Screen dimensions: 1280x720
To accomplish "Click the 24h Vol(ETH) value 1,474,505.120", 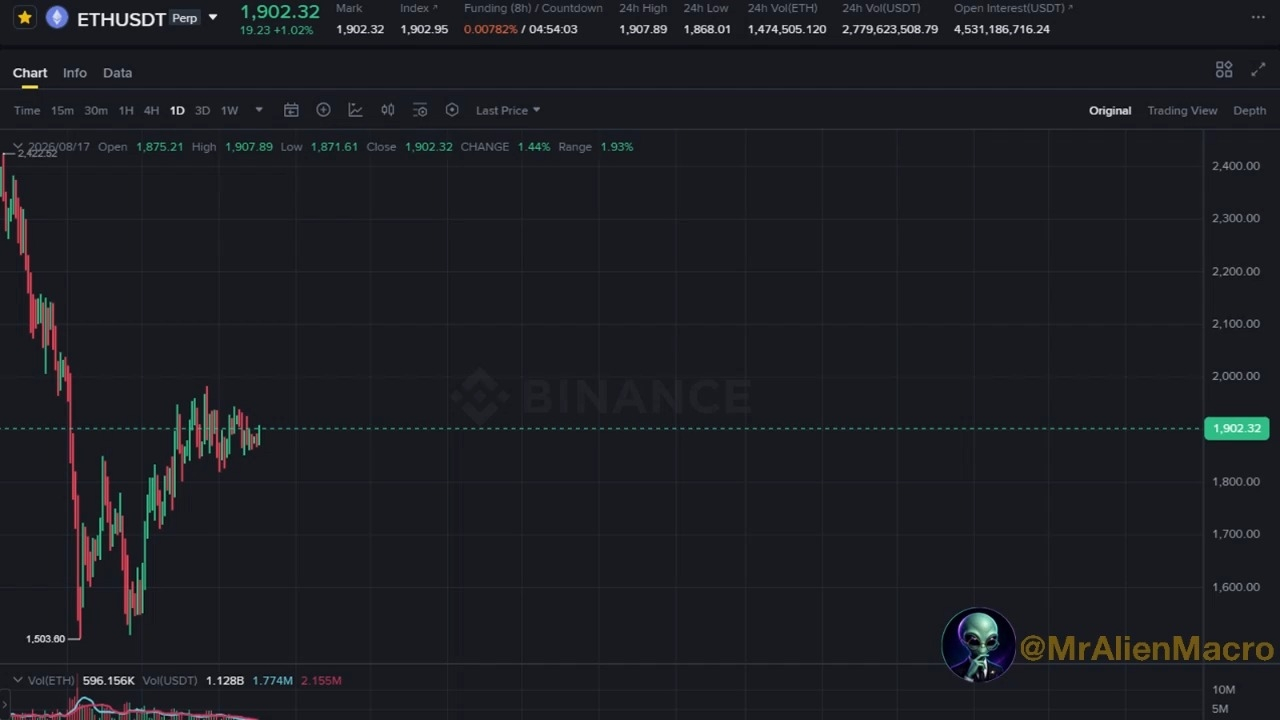I will 787,29.
